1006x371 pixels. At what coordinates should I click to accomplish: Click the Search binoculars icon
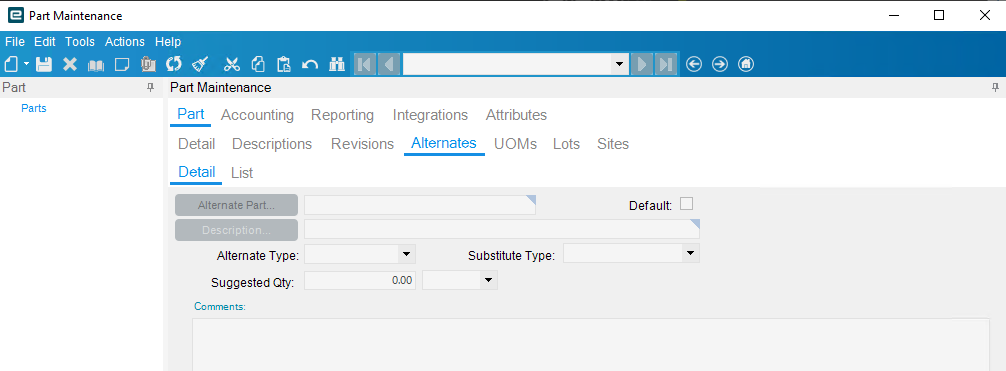point(337,64)
